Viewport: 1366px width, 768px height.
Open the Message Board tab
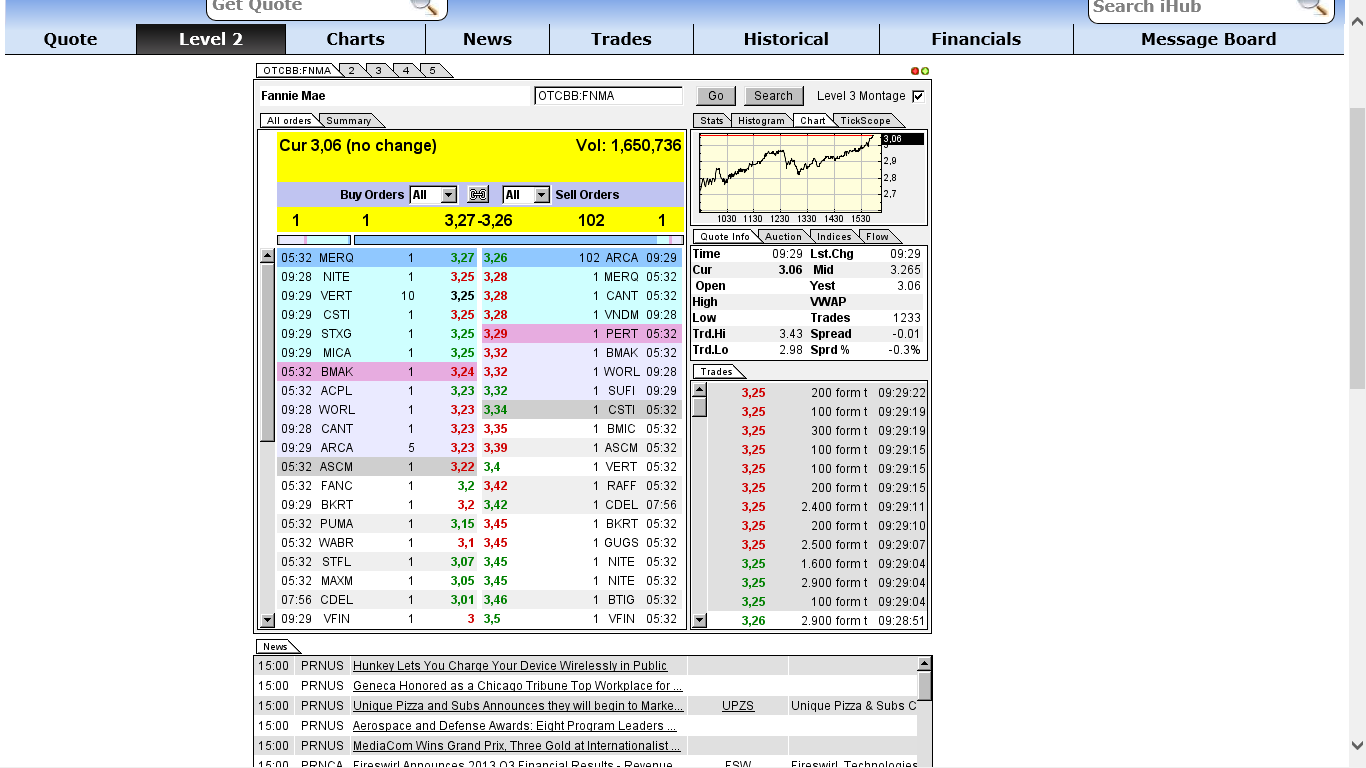pyautogui.click(x=1208, y=39)
